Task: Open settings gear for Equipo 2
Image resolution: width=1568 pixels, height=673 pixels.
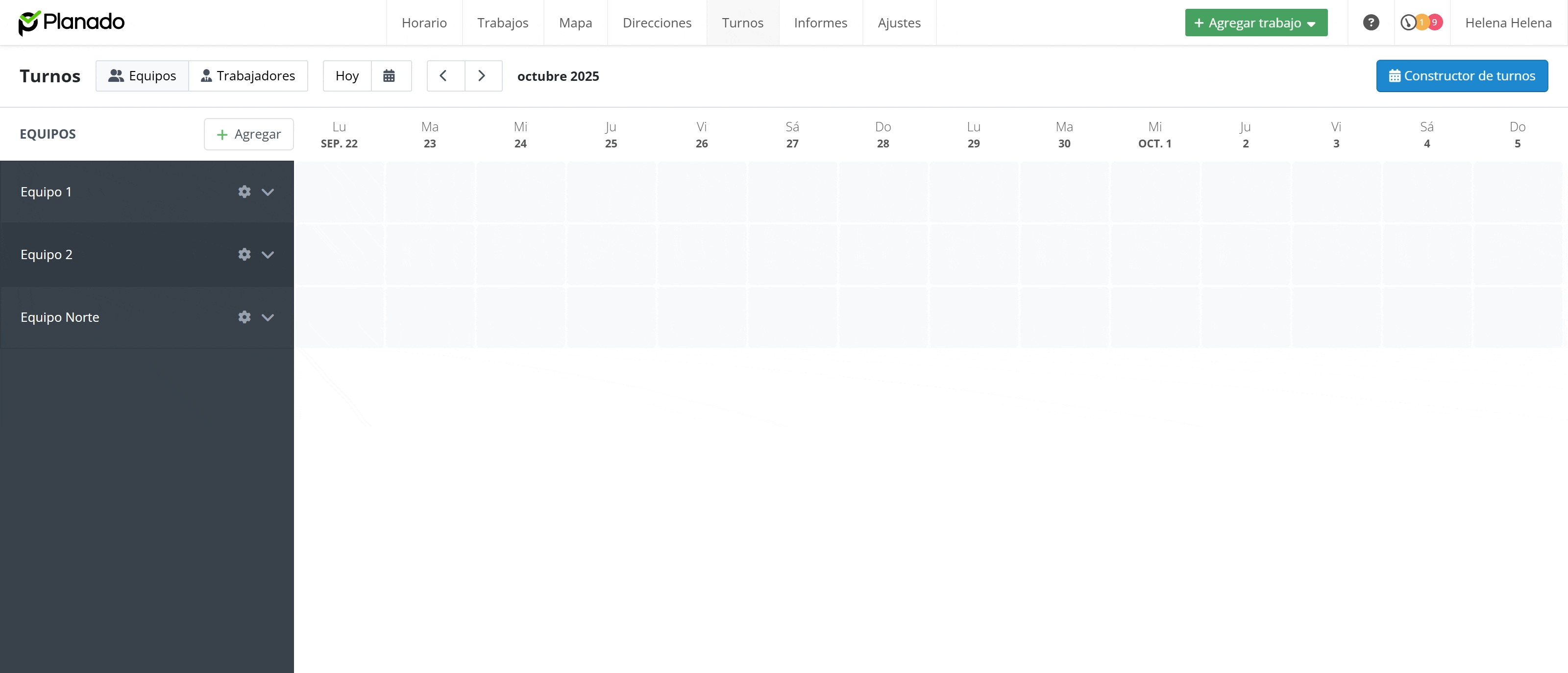Action: 244,254
